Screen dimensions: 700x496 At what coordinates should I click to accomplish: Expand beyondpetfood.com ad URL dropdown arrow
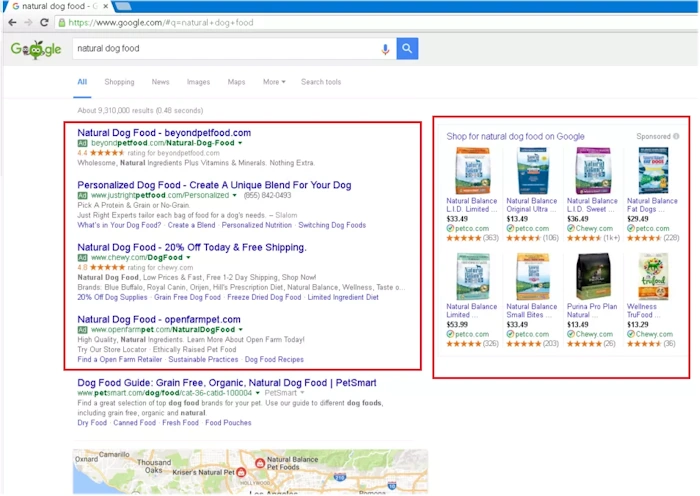click(x=240, y=143)
